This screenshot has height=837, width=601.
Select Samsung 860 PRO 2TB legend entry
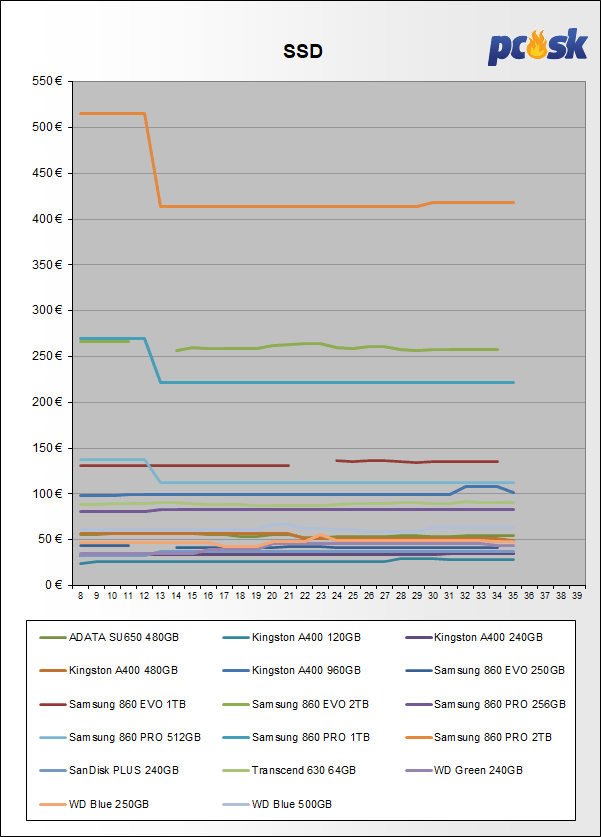[479, 738]
